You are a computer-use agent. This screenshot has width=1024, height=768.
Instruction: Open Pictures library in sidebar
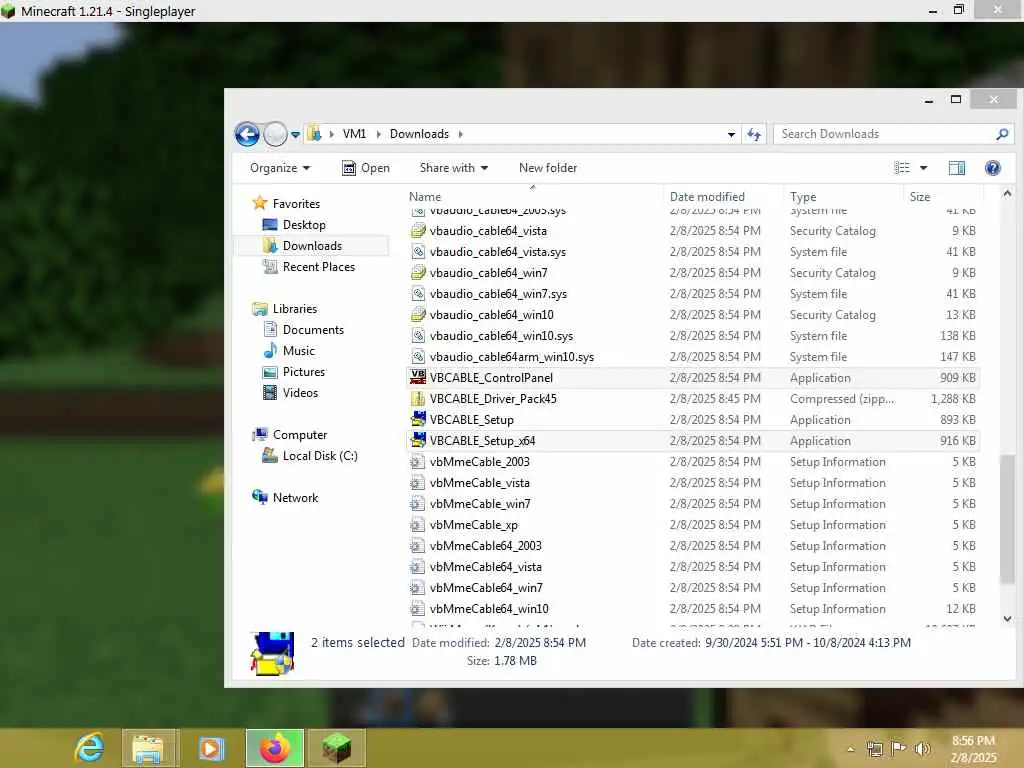[x=304, y=372]
